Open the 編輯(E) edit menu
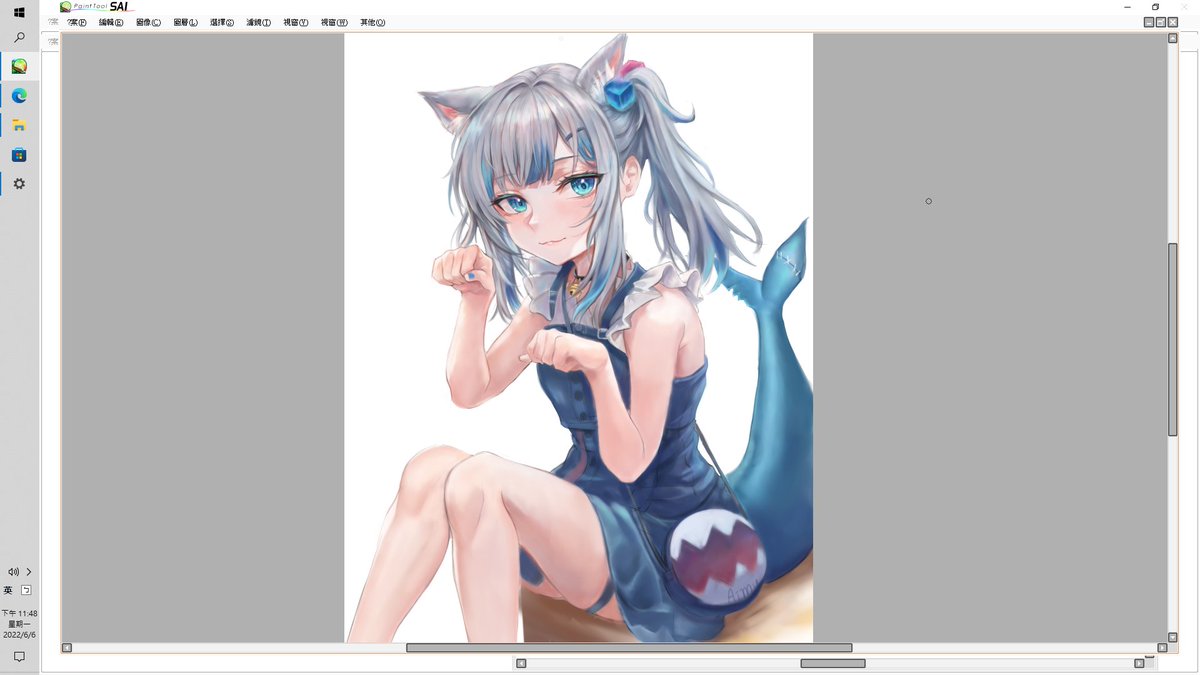 click(x=111, y=22)
